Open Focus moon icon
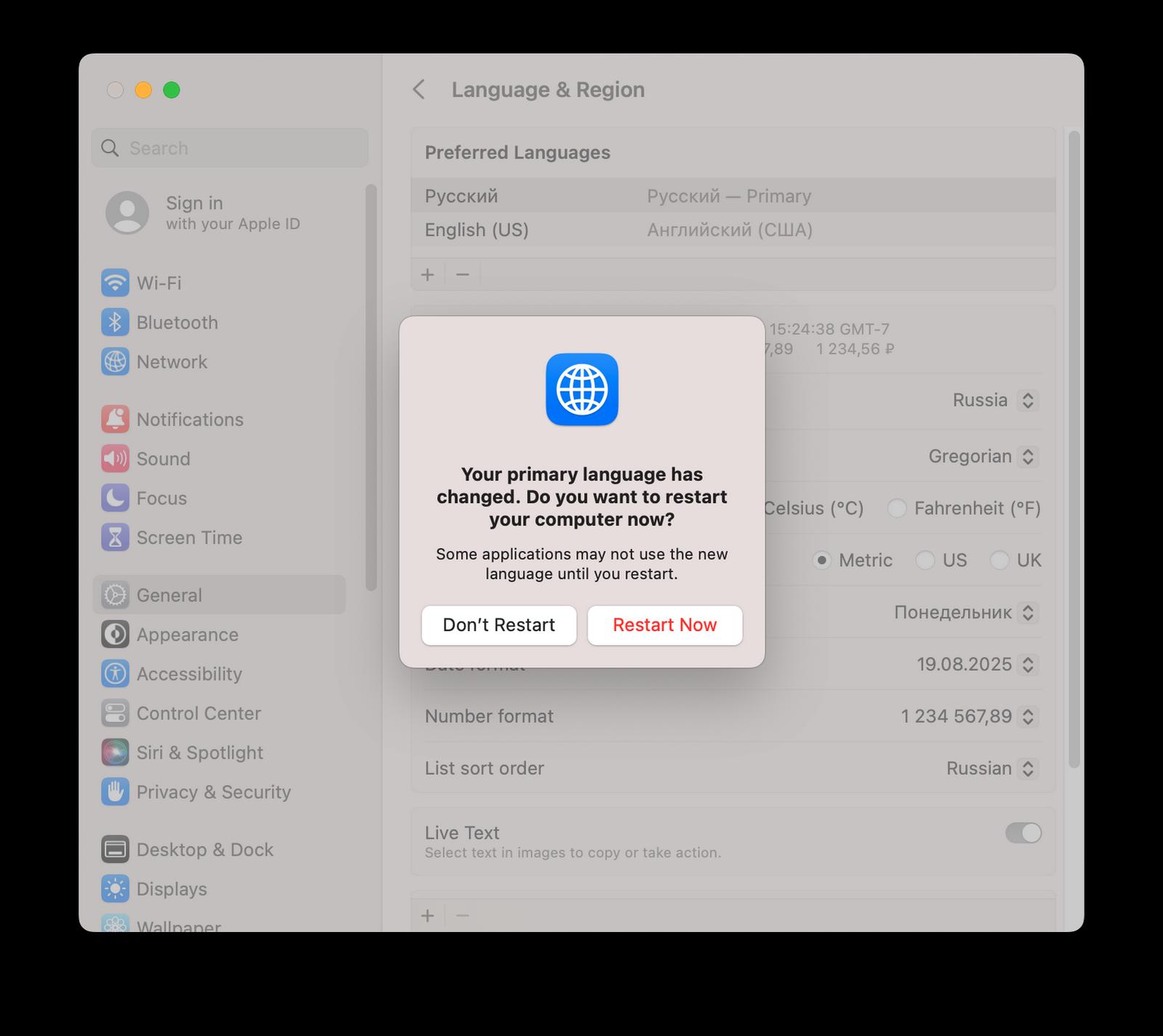This screenshot has width=1163, height=1036. (x=115, y=498)
